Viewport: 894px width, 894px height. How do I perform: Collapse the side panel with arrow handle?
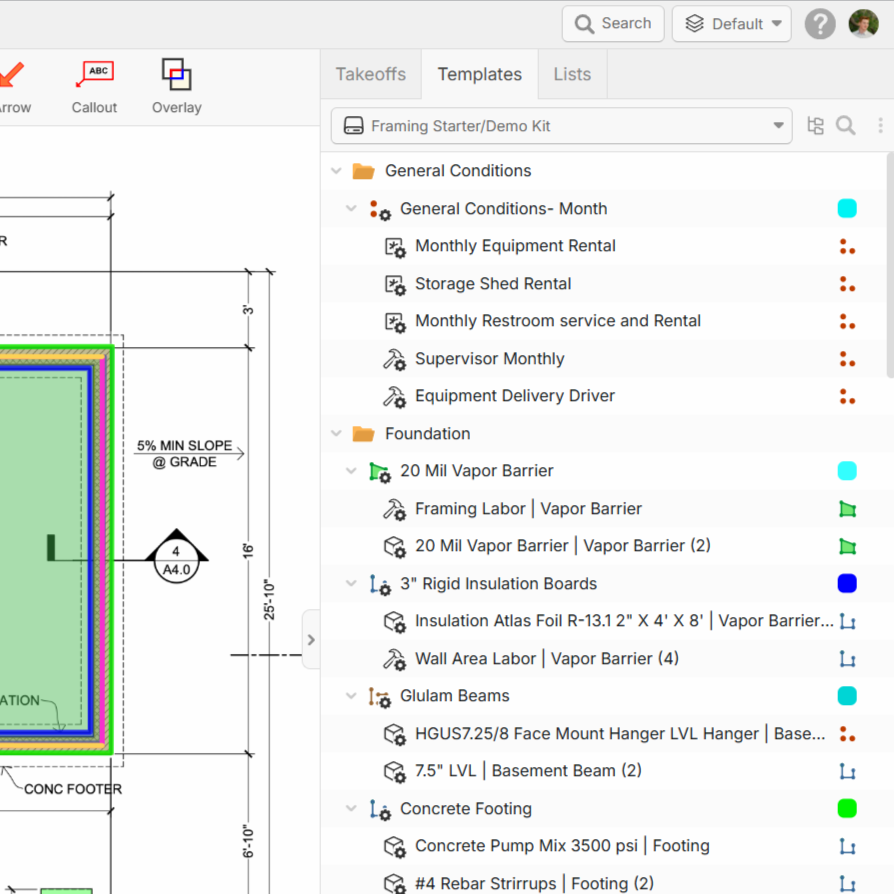coord(311,640)
